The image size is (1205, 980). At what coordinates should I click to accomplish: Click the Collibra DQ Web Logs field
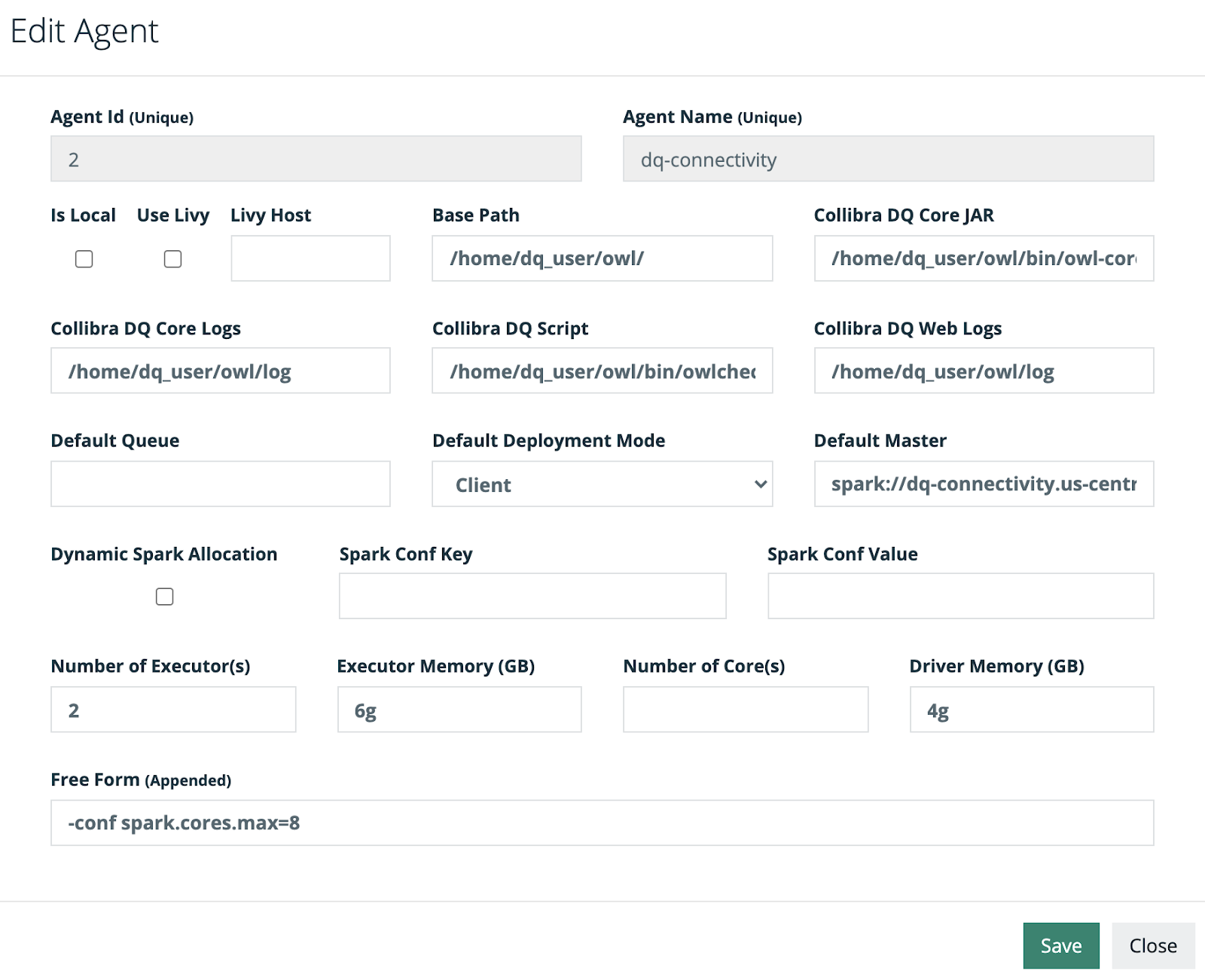pos(984,371)
